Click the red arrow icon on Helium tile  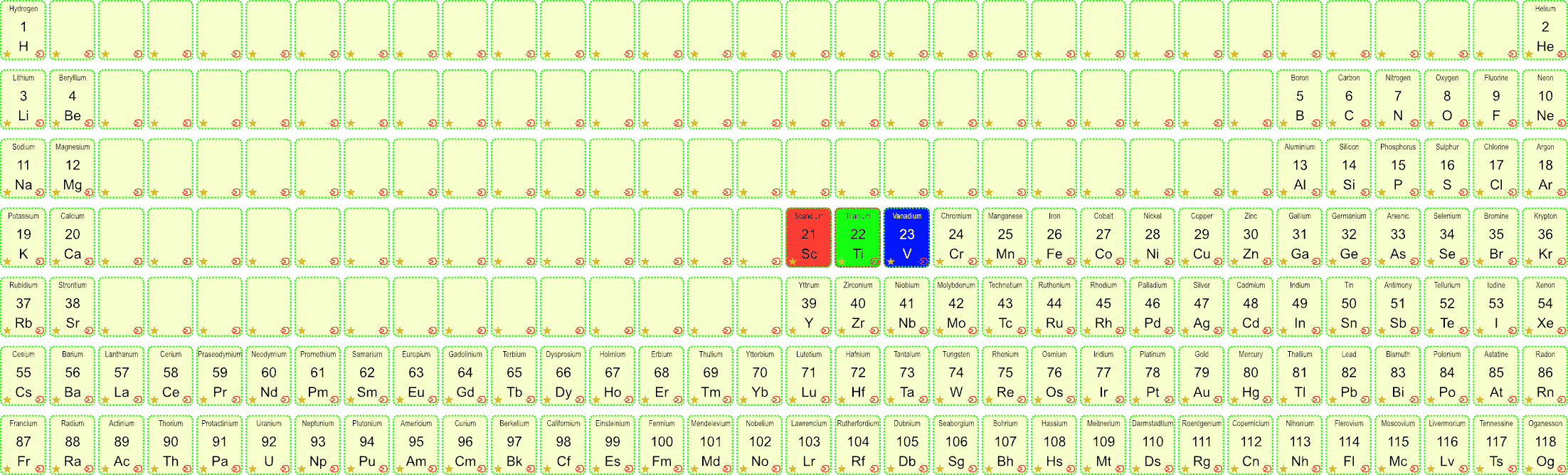point(1562,54)
